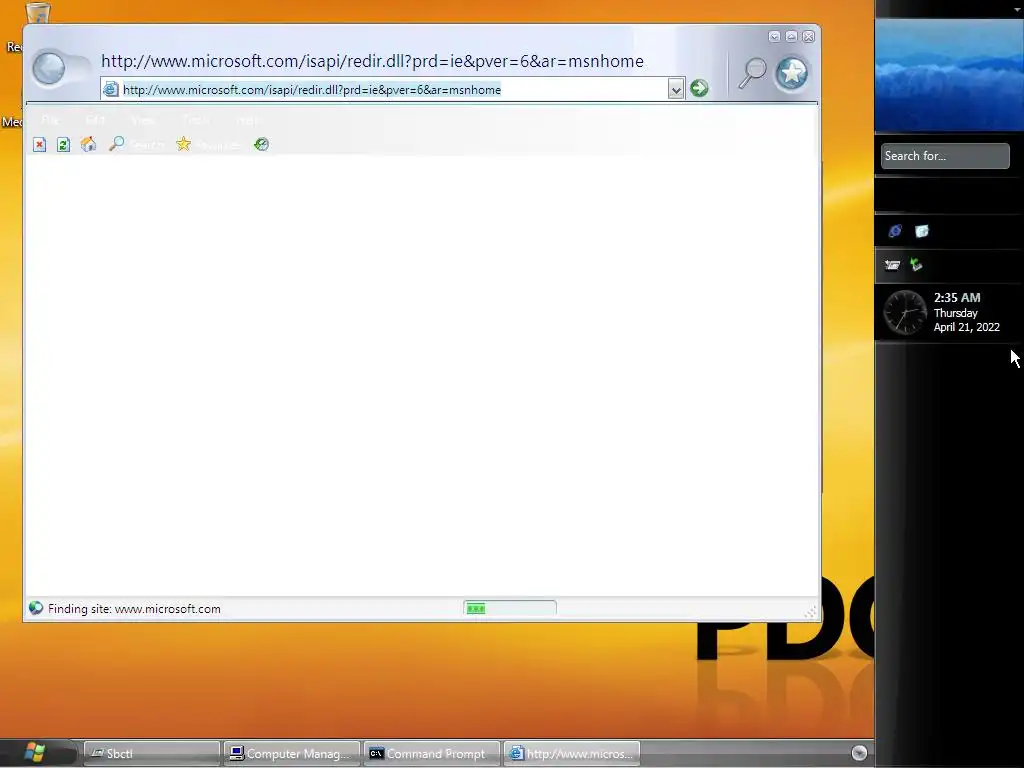Click the green arrow tray icon in the sidebar
The image size is (1024, 768).
pos(916,264)
